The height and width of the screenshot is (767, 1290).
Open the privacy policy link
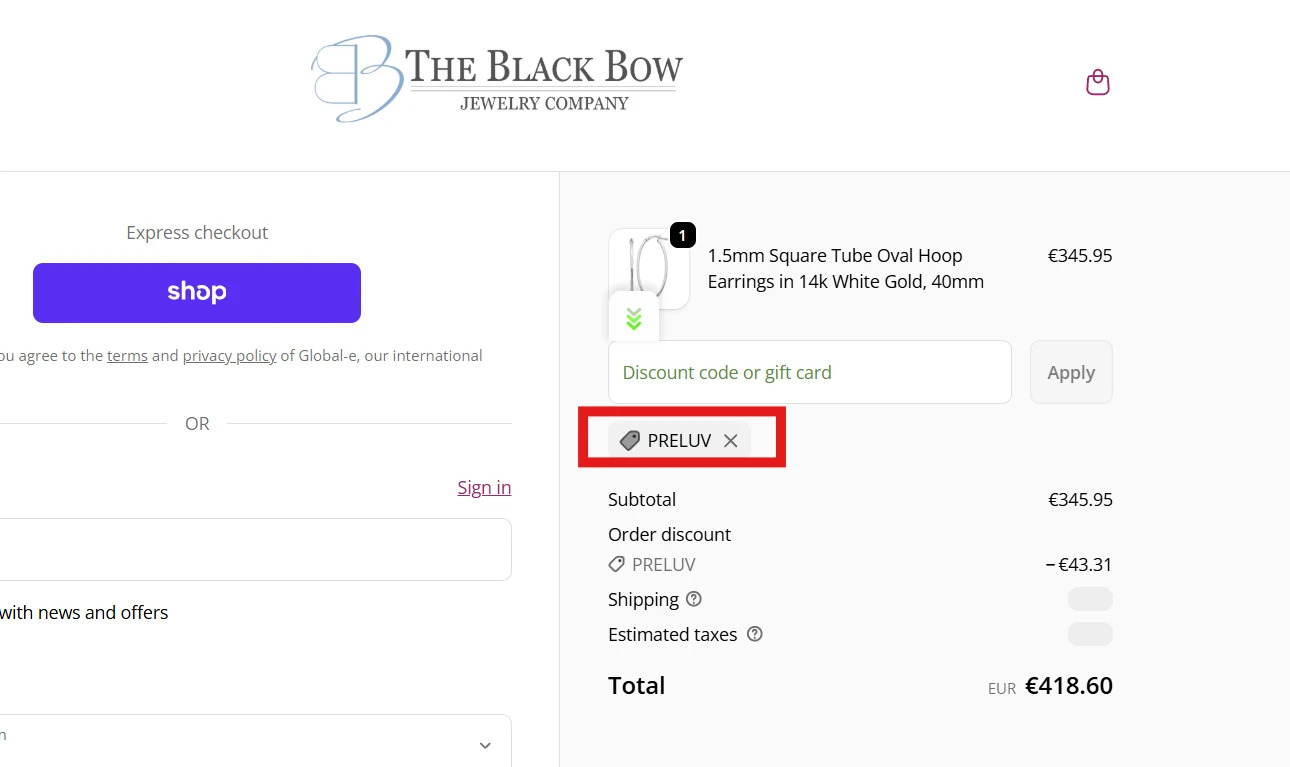click(x=229, y=355)
